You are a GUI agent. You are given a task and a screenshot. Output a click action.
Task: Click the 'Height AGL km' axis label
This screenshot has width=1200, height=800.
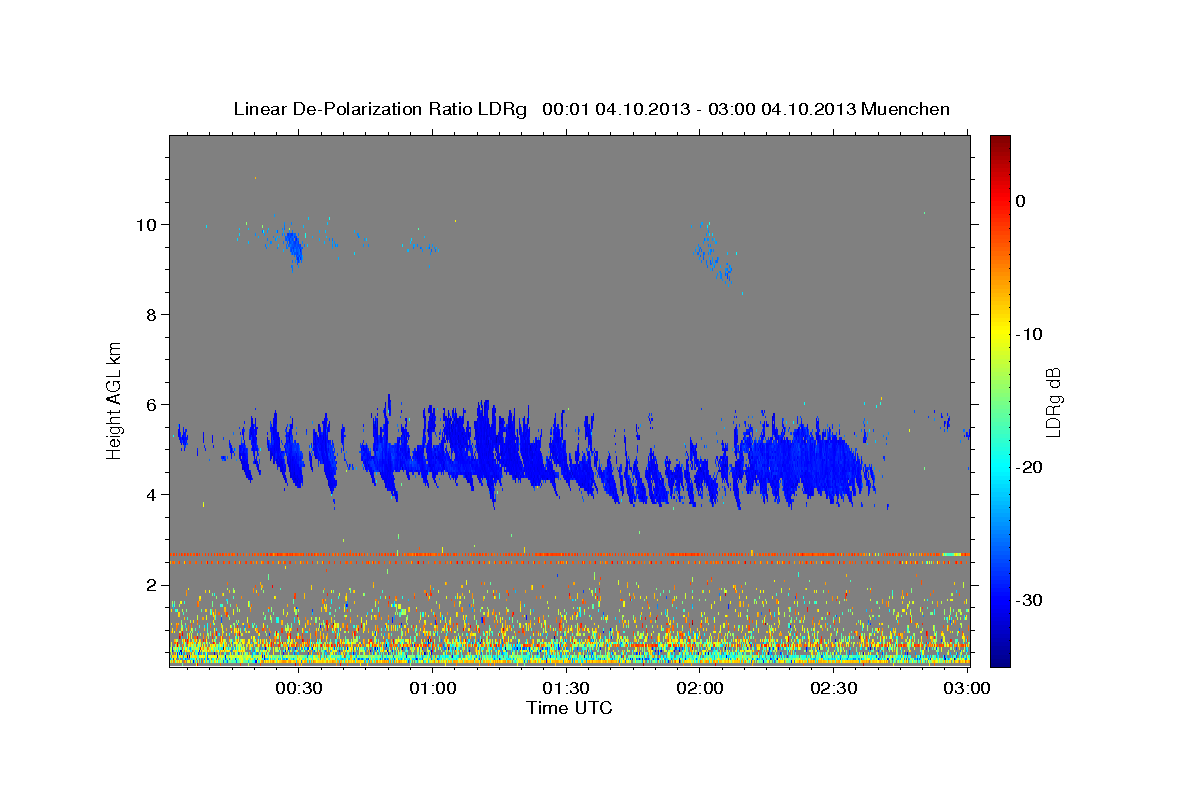click(115, 400)
